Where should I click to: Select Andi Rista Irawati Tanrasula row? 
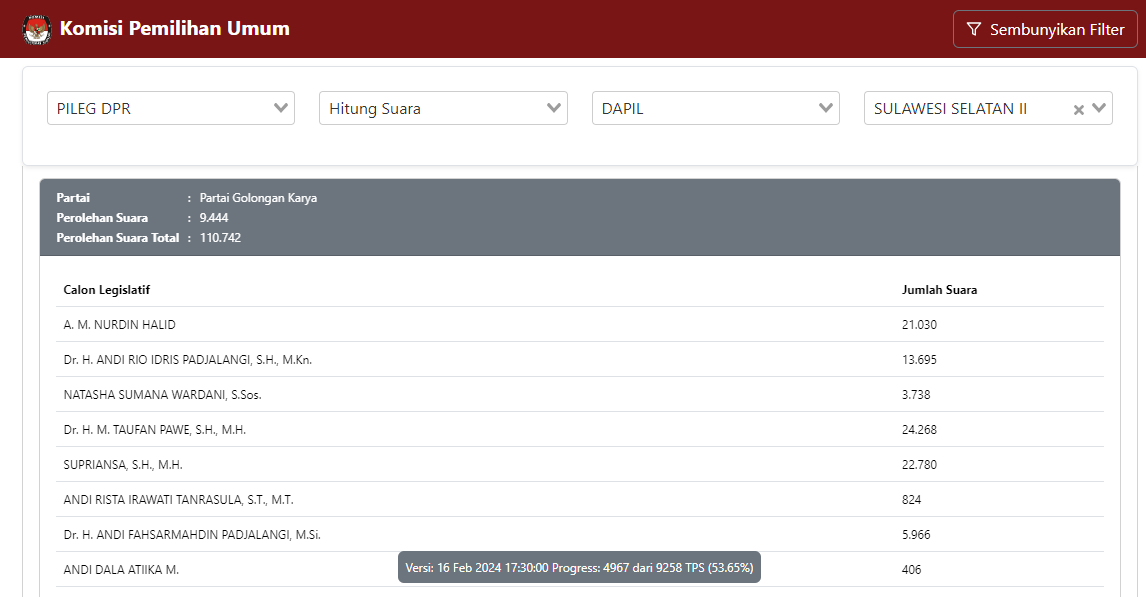[x=178, y=500]
